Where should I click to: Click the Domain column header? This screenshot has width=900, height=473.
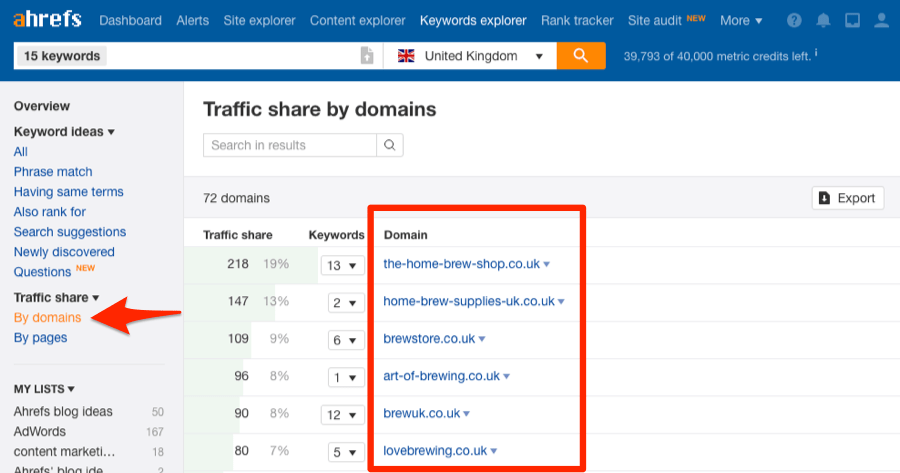coord(405,235)
